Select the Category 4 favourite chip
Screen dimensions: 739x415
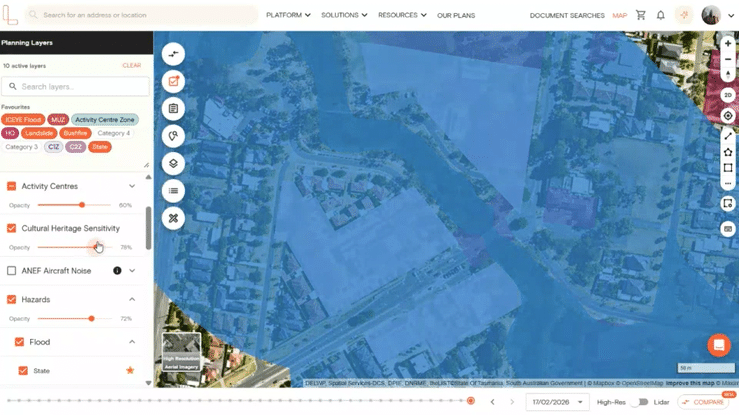pyautogui.click(x=113, y=133)
